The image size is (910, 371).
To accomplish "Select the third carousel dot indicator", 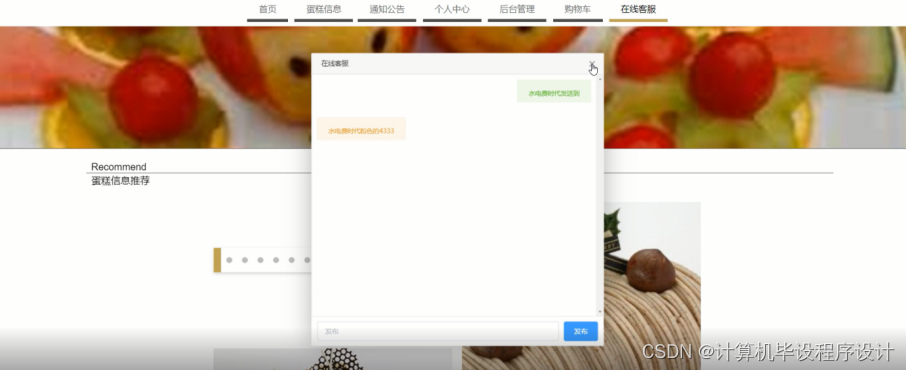I will 261,260.
